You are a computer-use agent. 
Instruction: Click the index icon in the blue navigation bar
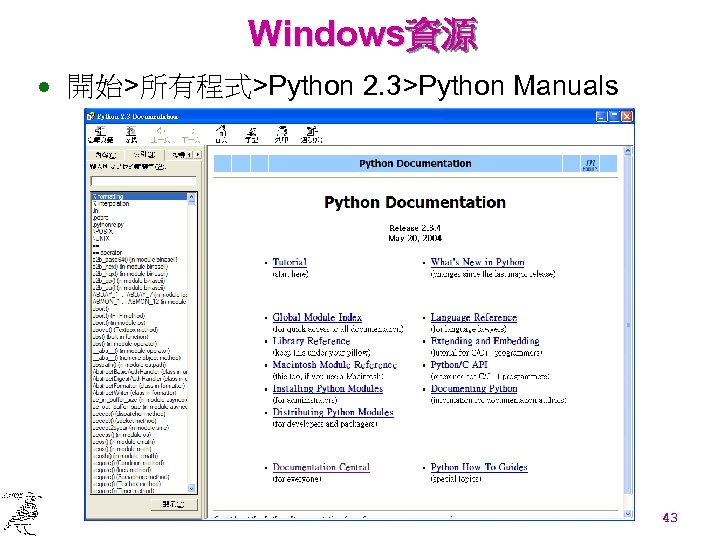click(590, 164)
